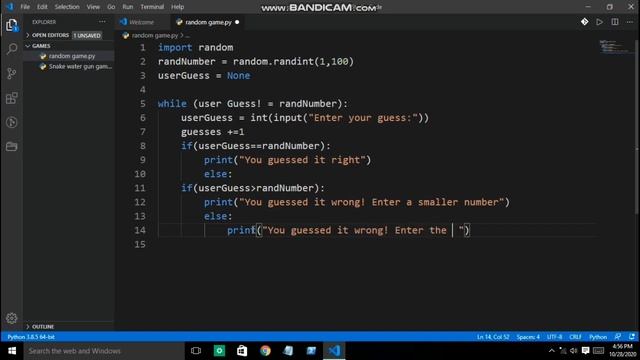The image size is (640, 360).
Task: Click the feedback icon in status bar
Action: point(618,337)
